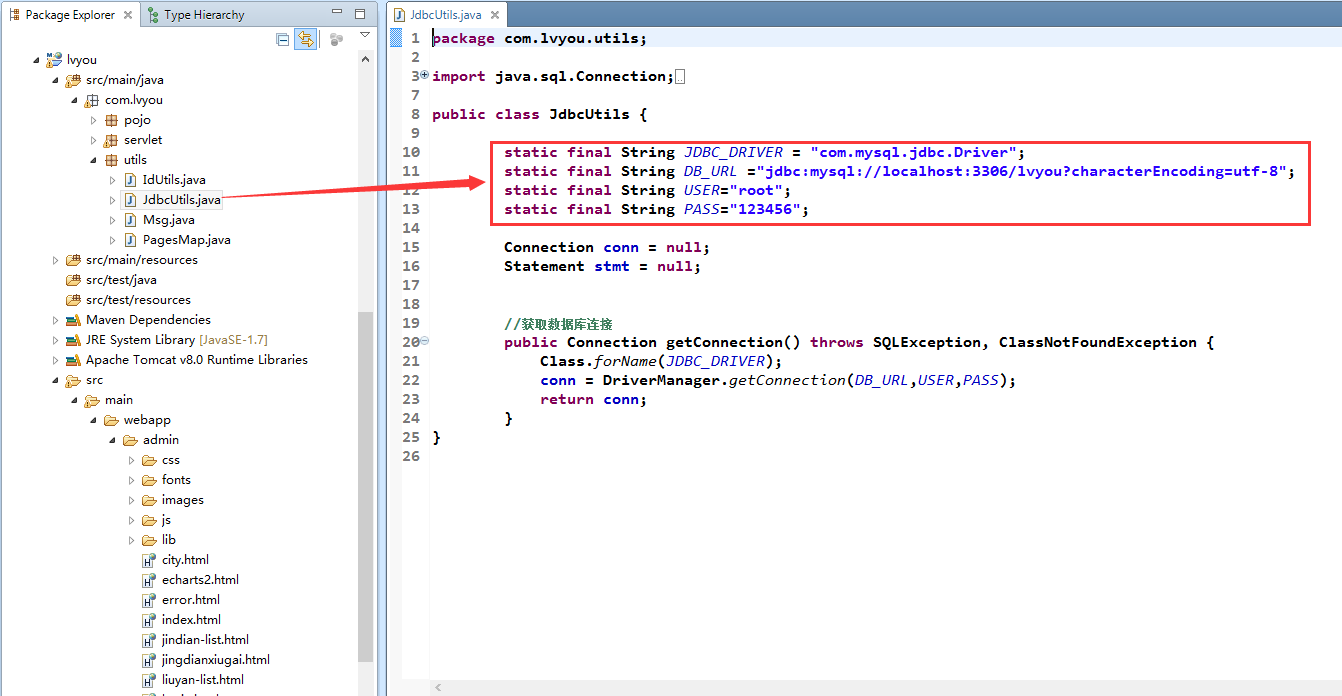Close the JdbcUtils.java editor tab
Screen dimensions: 1342x696
493,15
